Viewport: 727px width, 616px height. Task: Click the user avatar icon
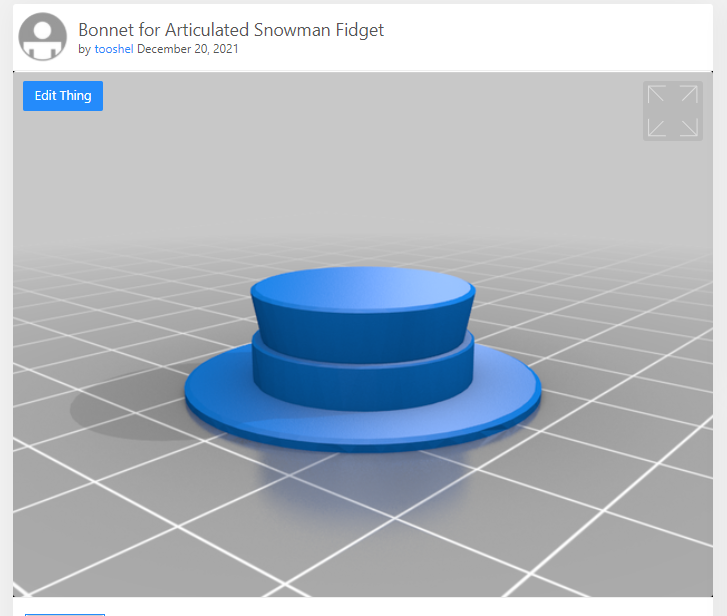coord(43,37)
